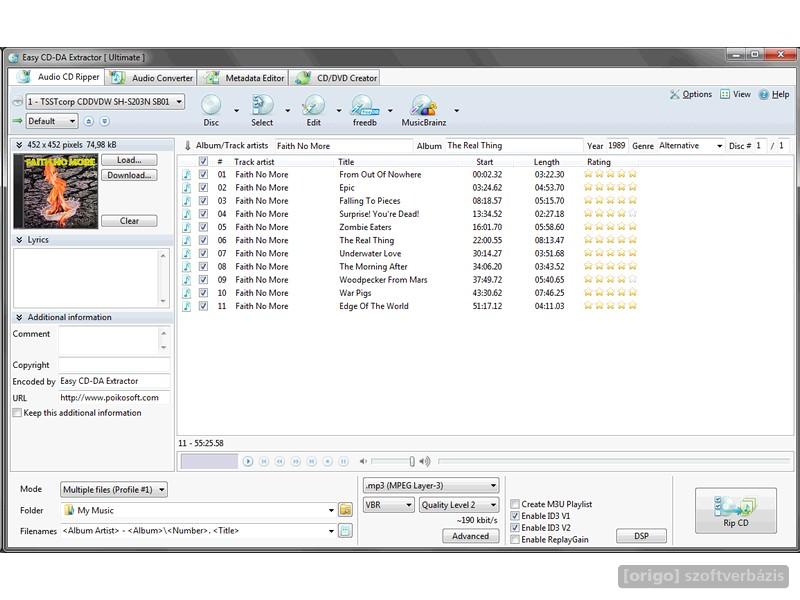The image size is (800, 600).
Task: Click album cover art thumbnail
Action: pos(56,191)
